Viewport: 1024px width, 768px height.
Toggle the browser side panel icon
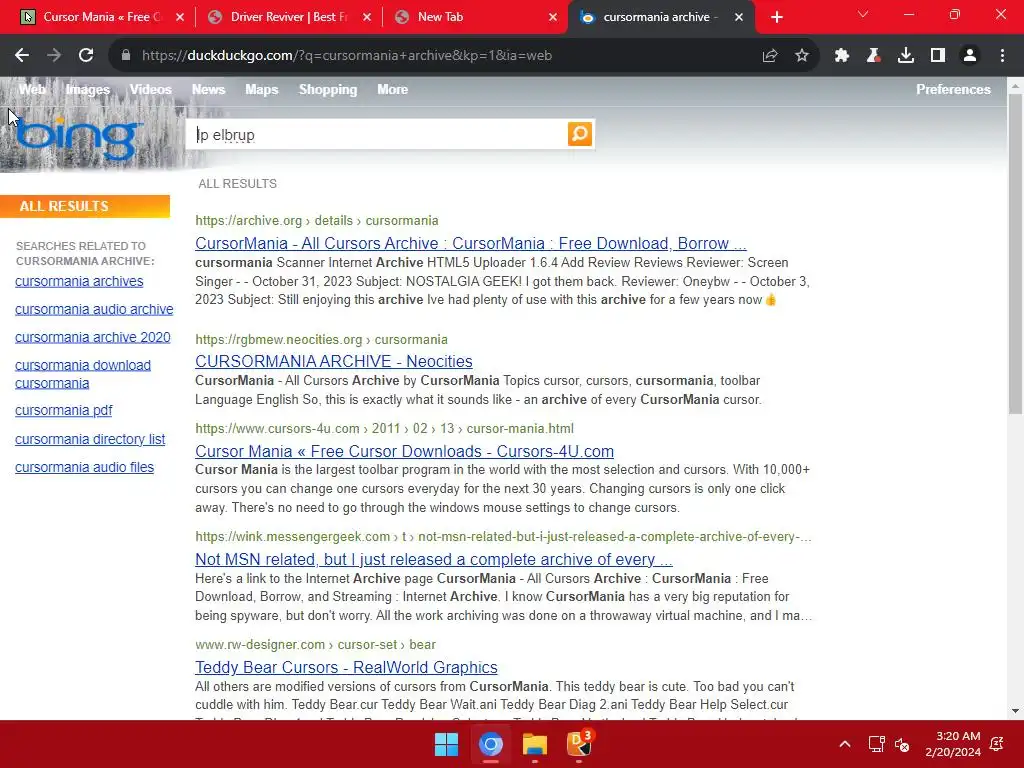point(938,56)
